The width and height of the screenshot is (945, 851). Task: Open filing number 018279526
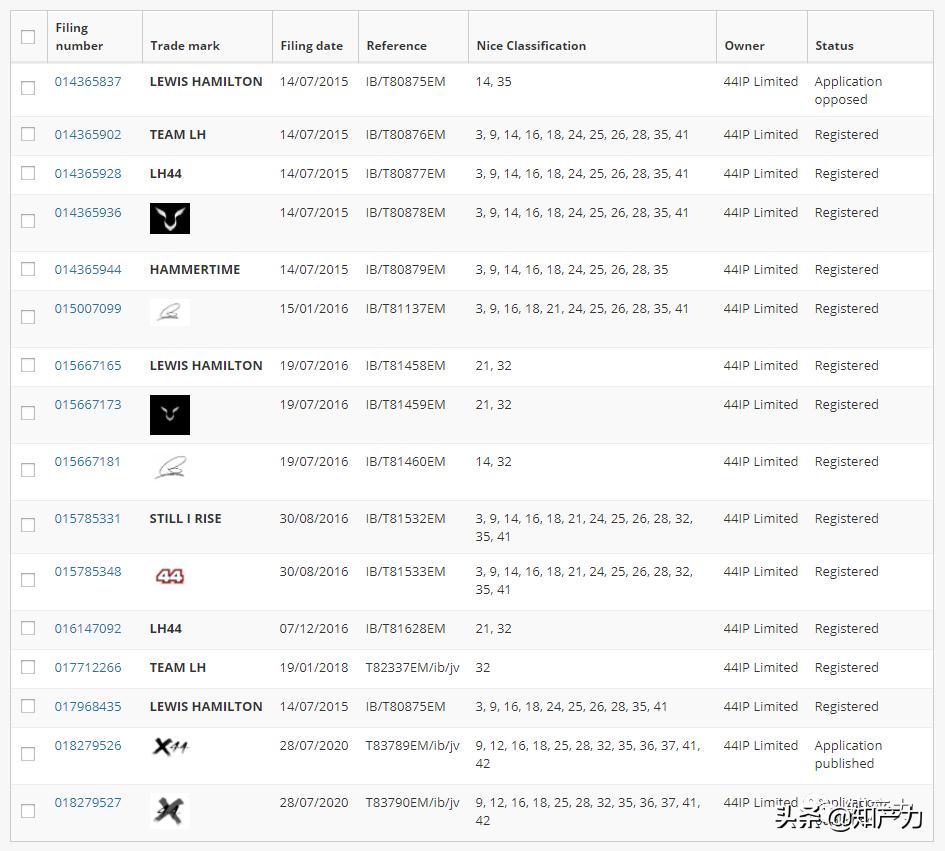tap(88, 746)
